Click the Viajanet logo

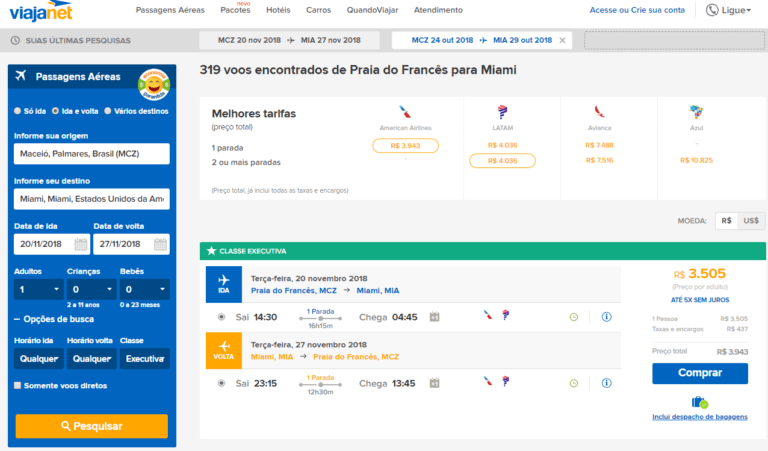41,11
